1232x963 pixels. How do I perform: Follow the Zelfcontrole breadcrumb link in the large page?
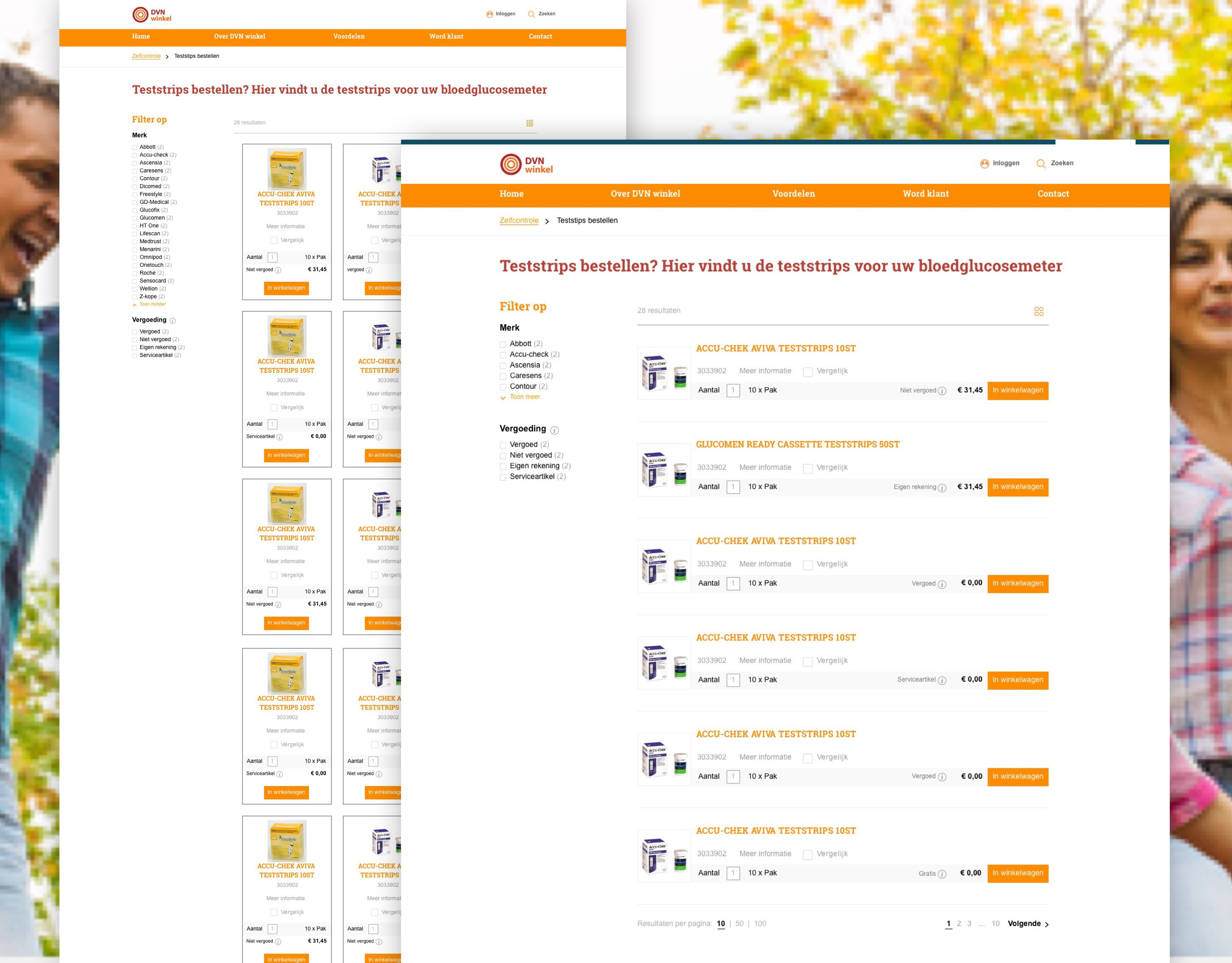518,220
